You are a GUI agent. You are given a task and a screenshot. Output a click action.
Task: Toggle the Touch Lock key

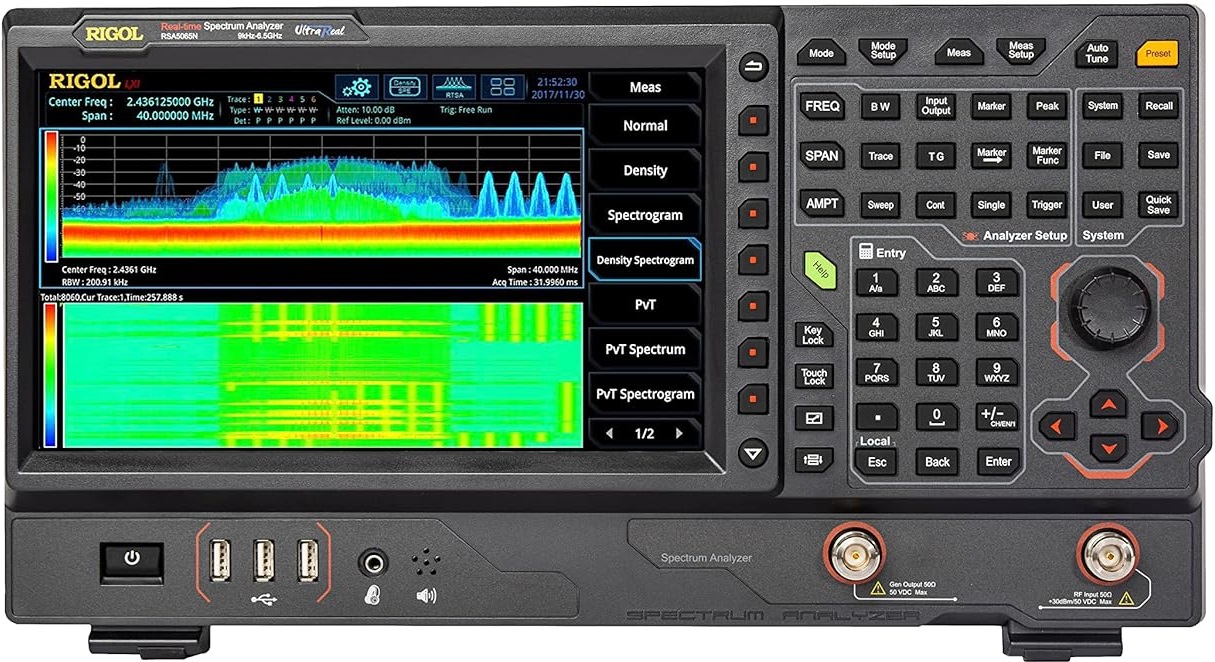[813, 377]
